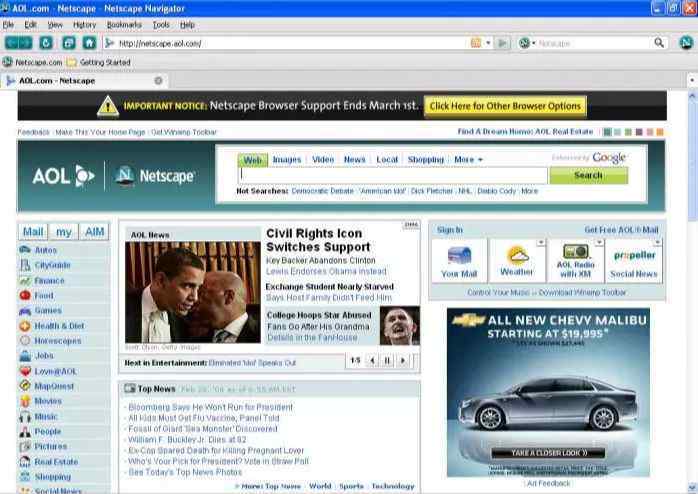Open the Tools menu
Viewport: 698px width, 494px height.
[161, 25]
